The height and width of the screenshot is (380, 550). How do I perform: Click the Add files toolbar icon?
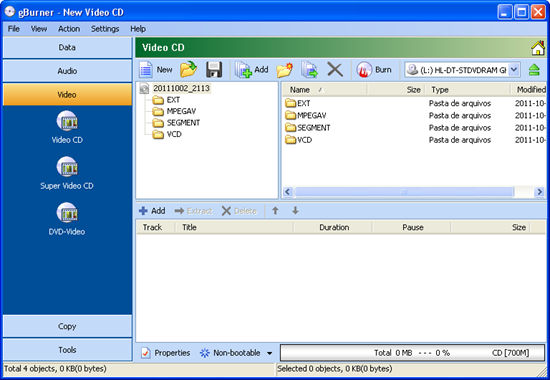[243, 69]
